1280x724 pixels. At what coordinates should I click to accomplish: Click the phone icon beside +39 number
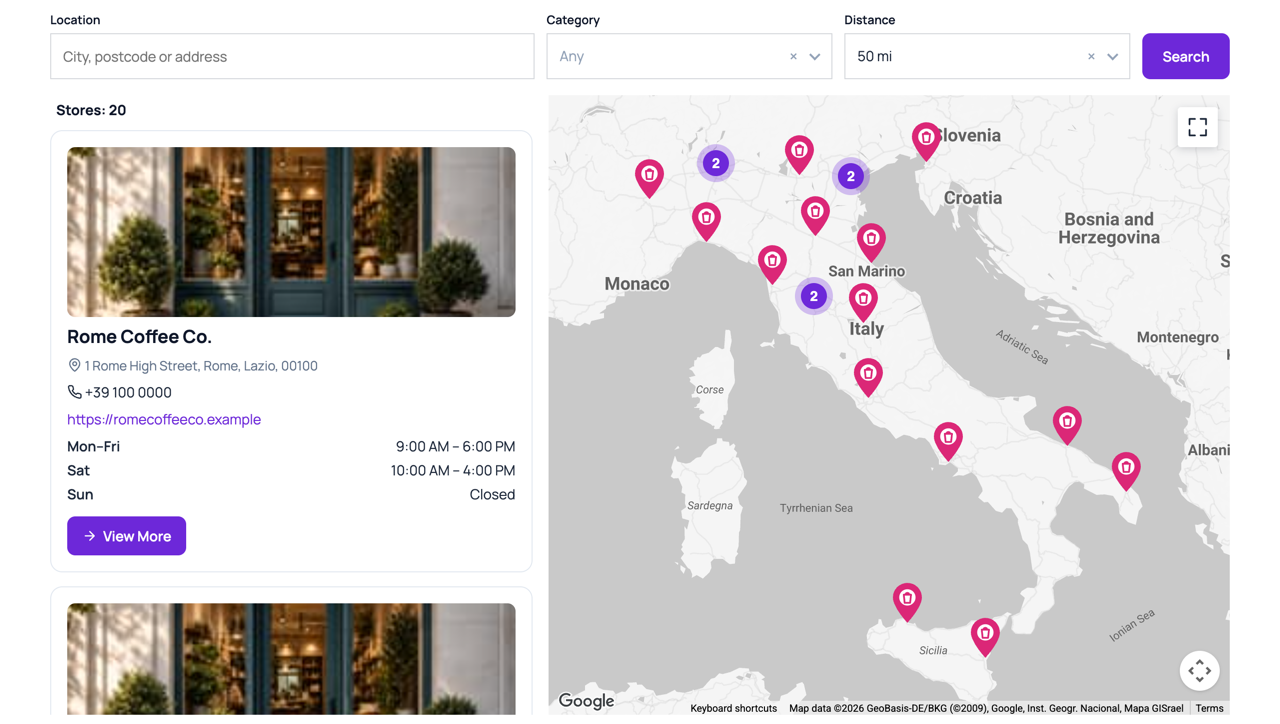click(74, 392)
